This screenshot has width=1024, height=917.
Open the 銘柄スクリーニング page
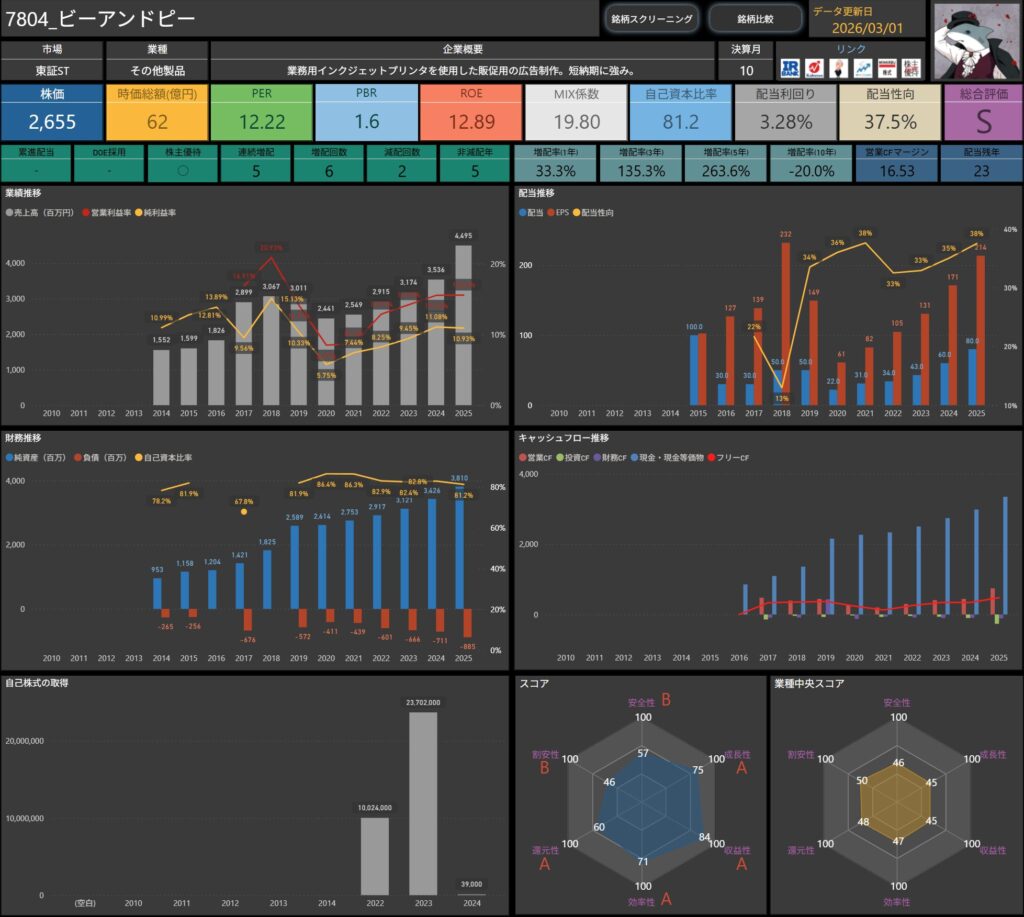(x=651, y=18)
